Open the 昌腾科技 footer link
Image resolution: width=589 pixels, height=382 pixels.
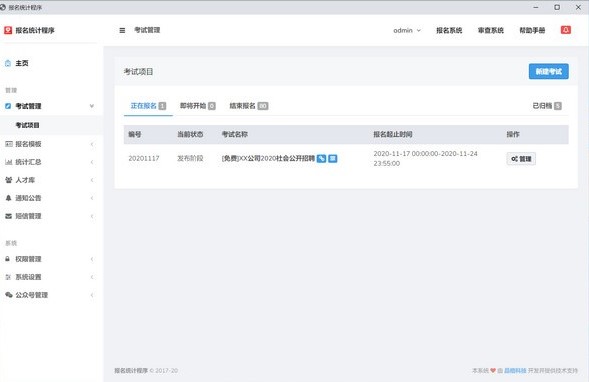pyautogui.click(x=515, y=371)
